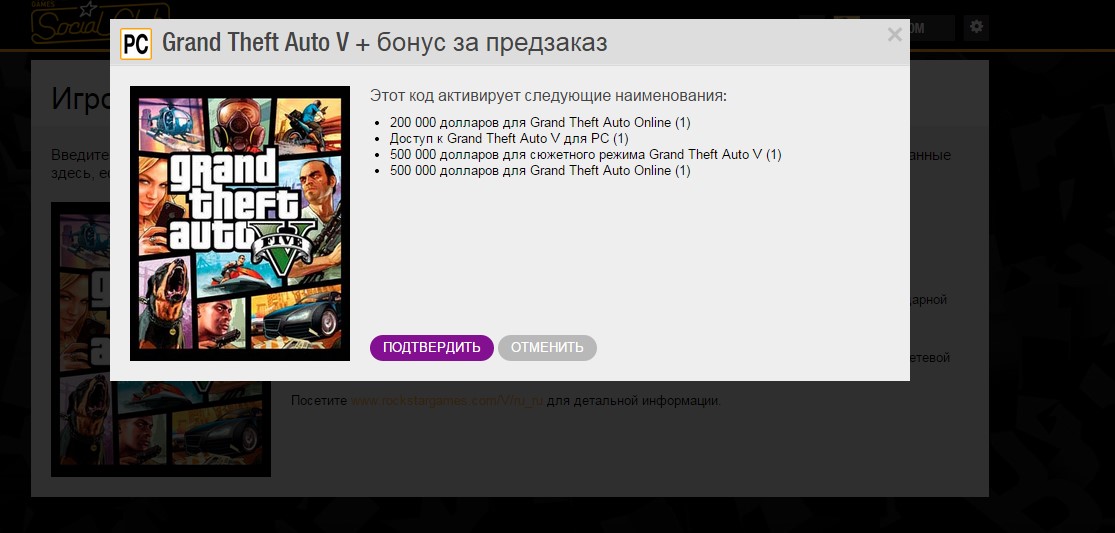Click the PC platform icon in dialog header
The image size is (1115, 533).
point(136,44)
